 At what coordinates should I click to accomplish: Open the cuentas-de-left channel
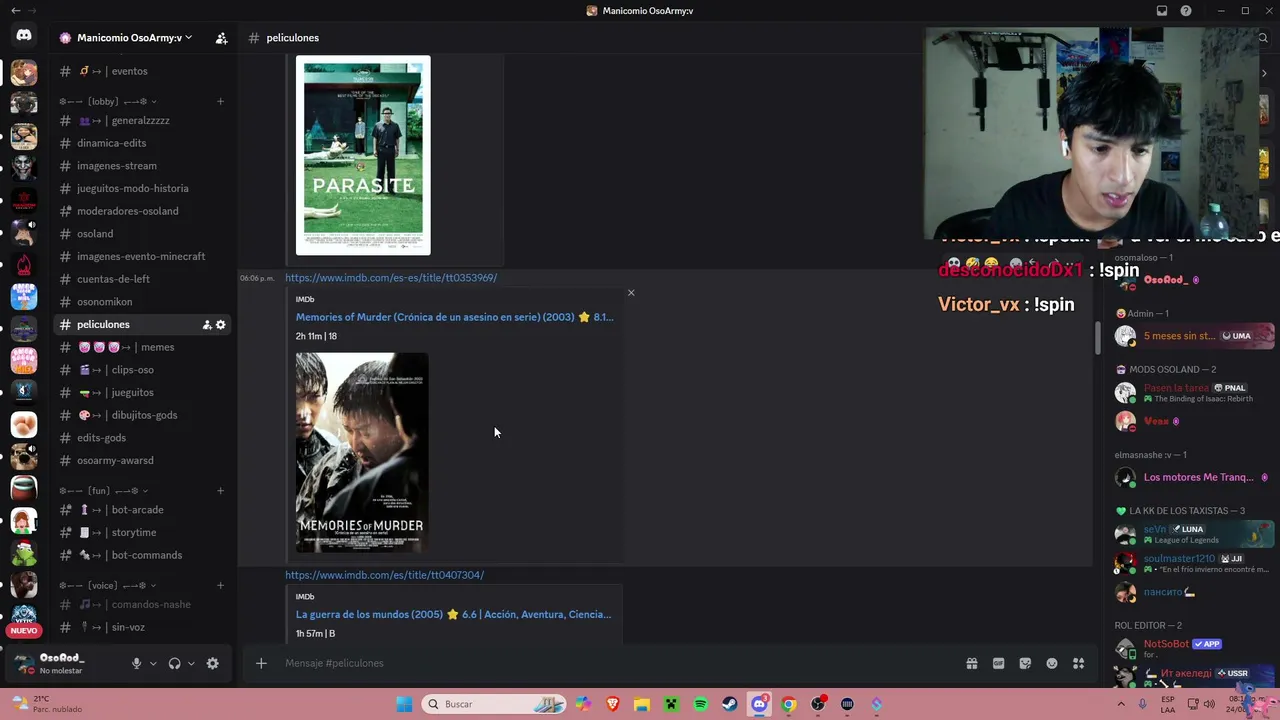click(142, 279)
